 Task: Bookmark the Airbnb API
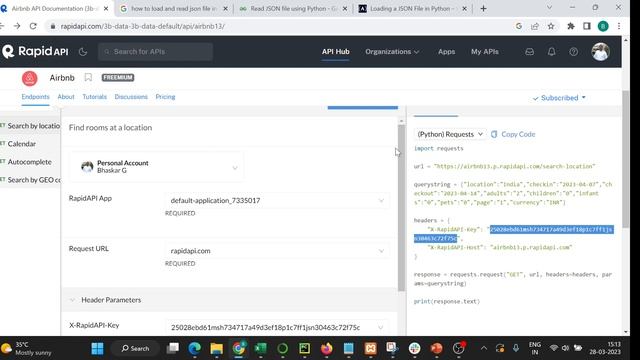pyautogui.click(x=88, y=78)
